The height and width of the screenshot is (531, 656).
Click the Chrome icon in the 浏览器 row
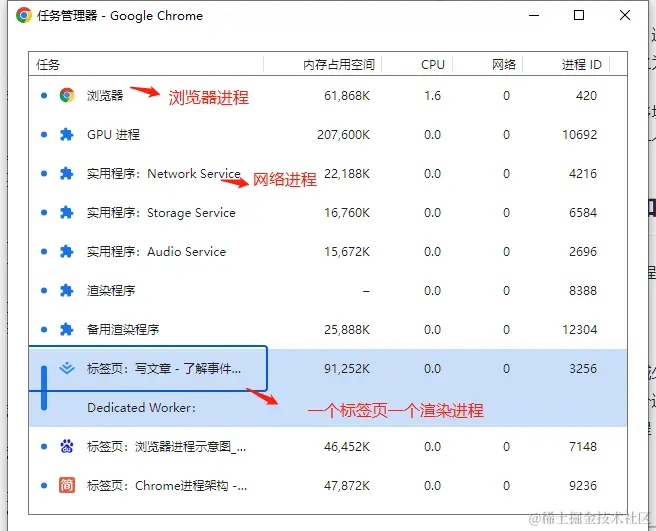[x=67, y=95]
